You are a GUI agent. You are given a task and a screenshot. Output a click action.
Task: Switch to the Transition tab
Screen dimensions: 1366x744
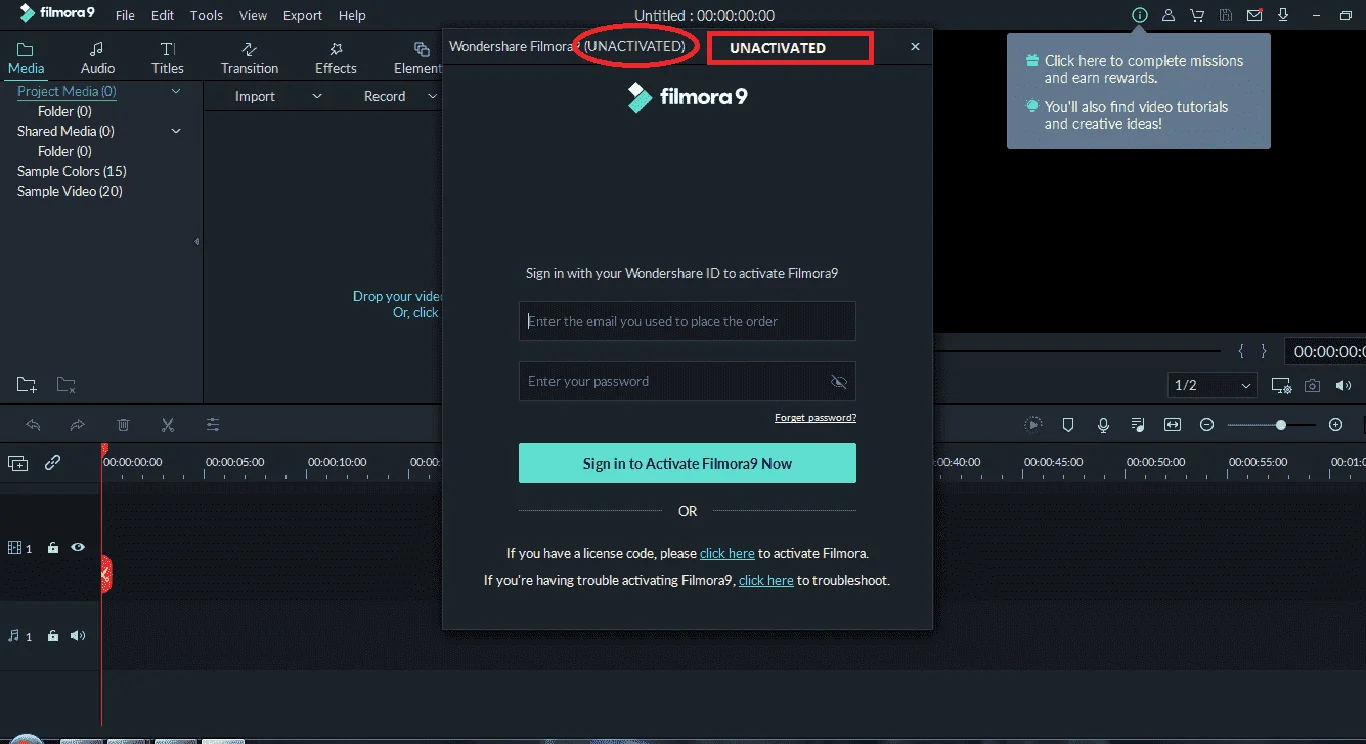pyautogui.click(x=250, y=58)
